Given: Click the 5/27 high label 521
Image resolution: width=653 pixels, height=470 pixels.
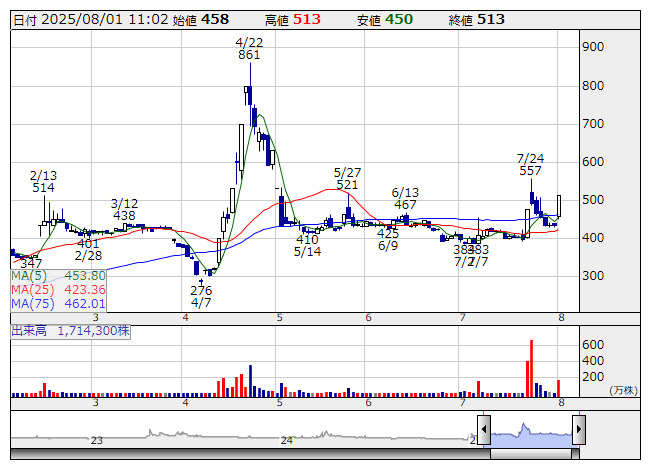Looking at the screenshot, I should pyautogui.click(x=347, y=185).
